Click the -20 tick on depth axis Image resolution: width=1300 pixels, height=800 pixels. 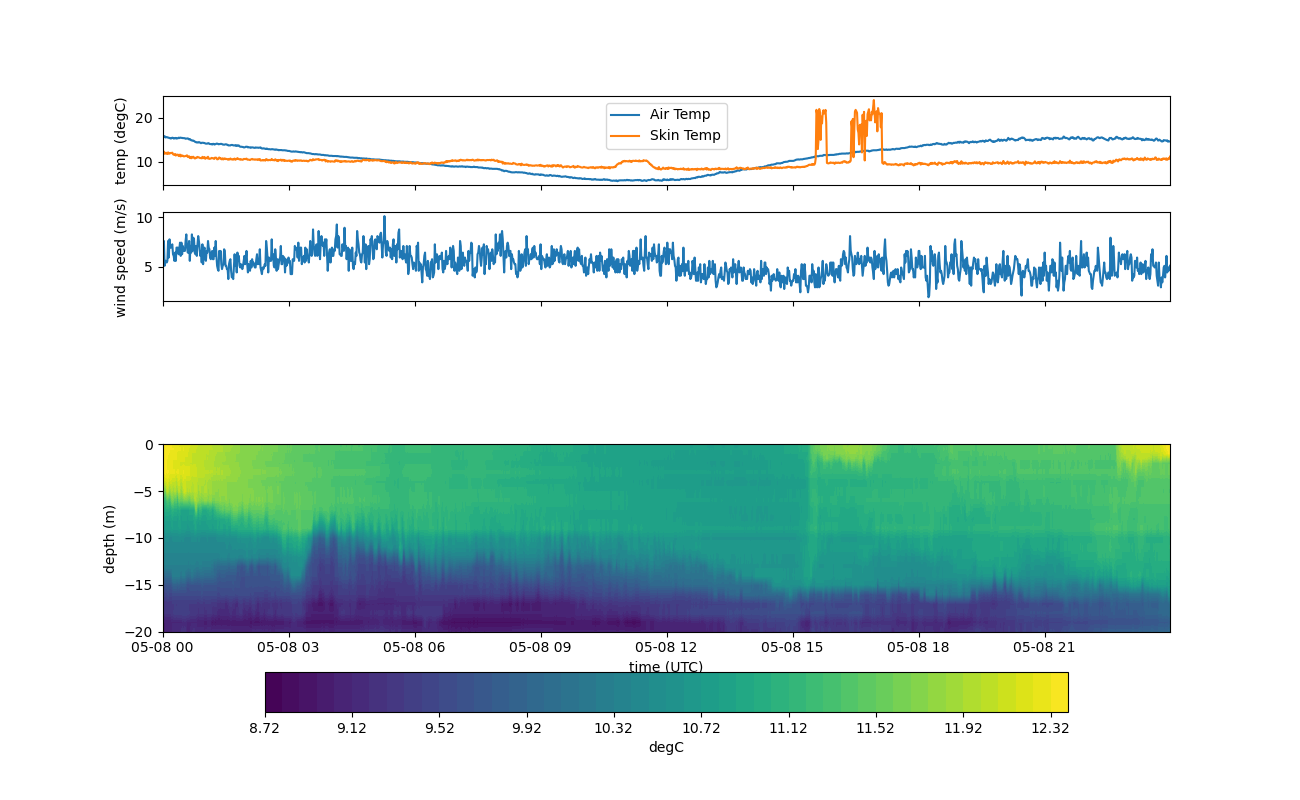[143, 632]
